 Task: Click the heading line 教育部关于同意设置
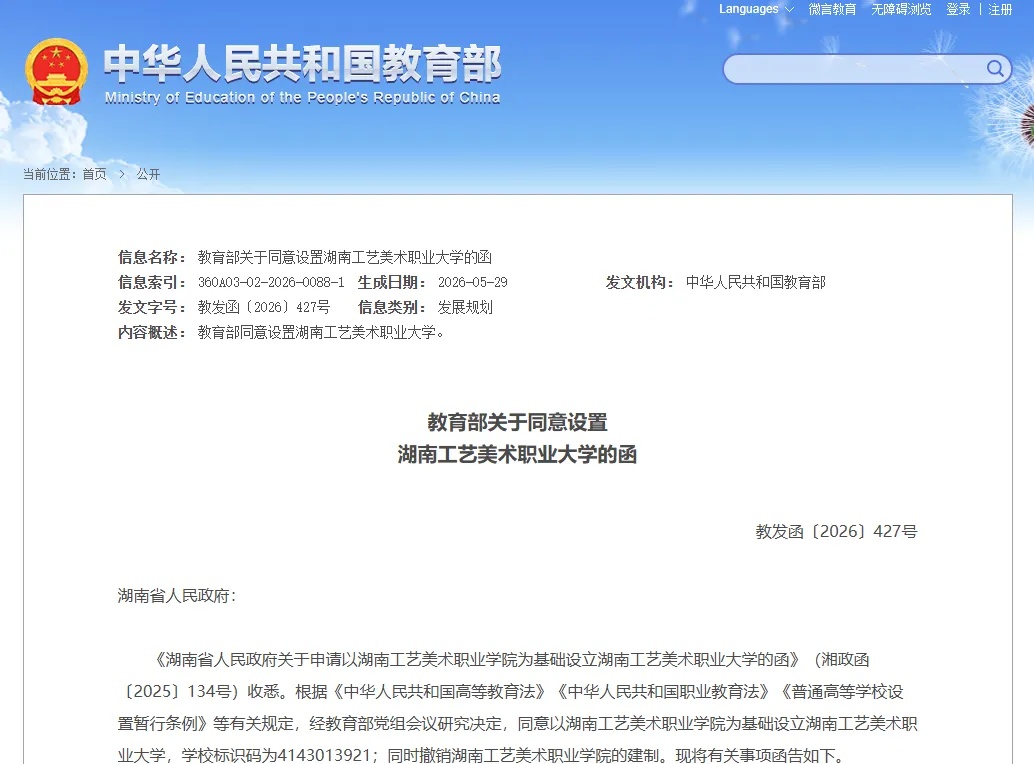coord(518,422)
